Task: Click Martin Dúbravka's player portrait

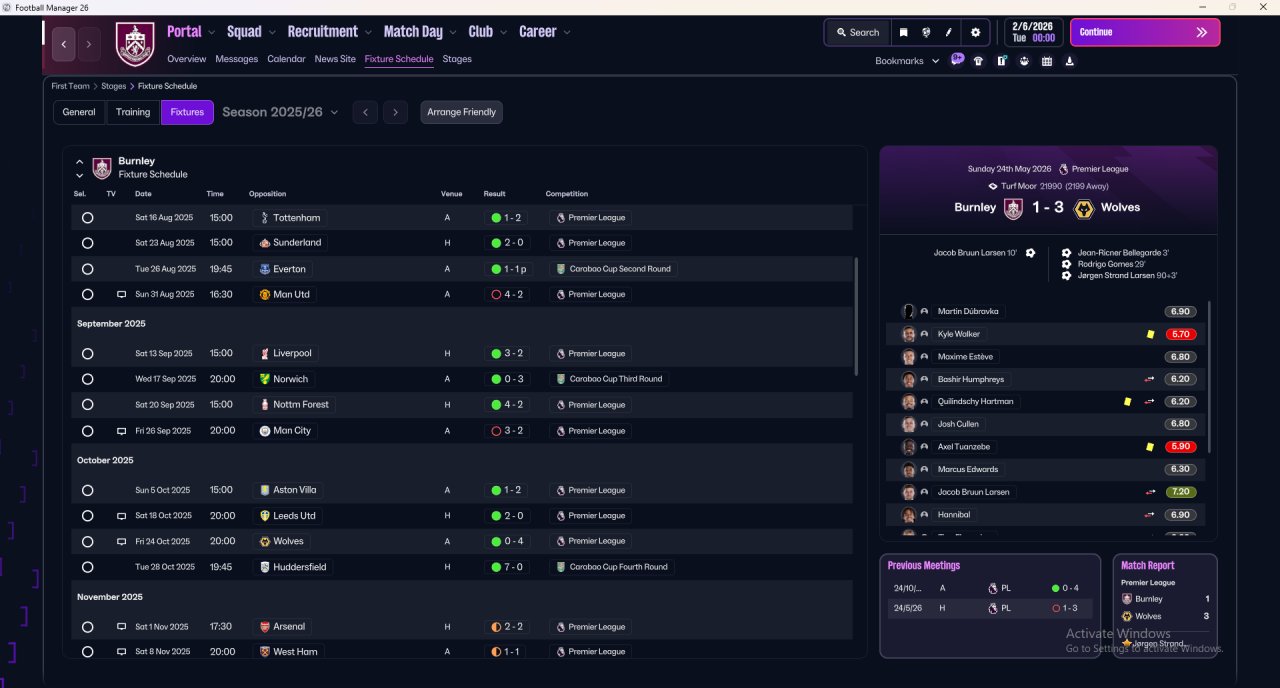Action: (x=908, y=311)
